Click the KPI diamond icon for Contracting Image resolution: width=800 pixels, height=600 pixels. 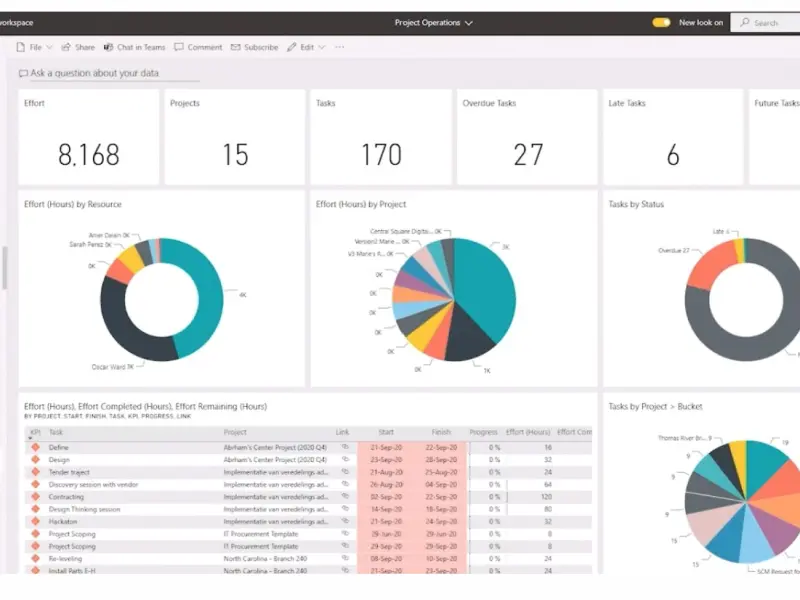[35, 496]
